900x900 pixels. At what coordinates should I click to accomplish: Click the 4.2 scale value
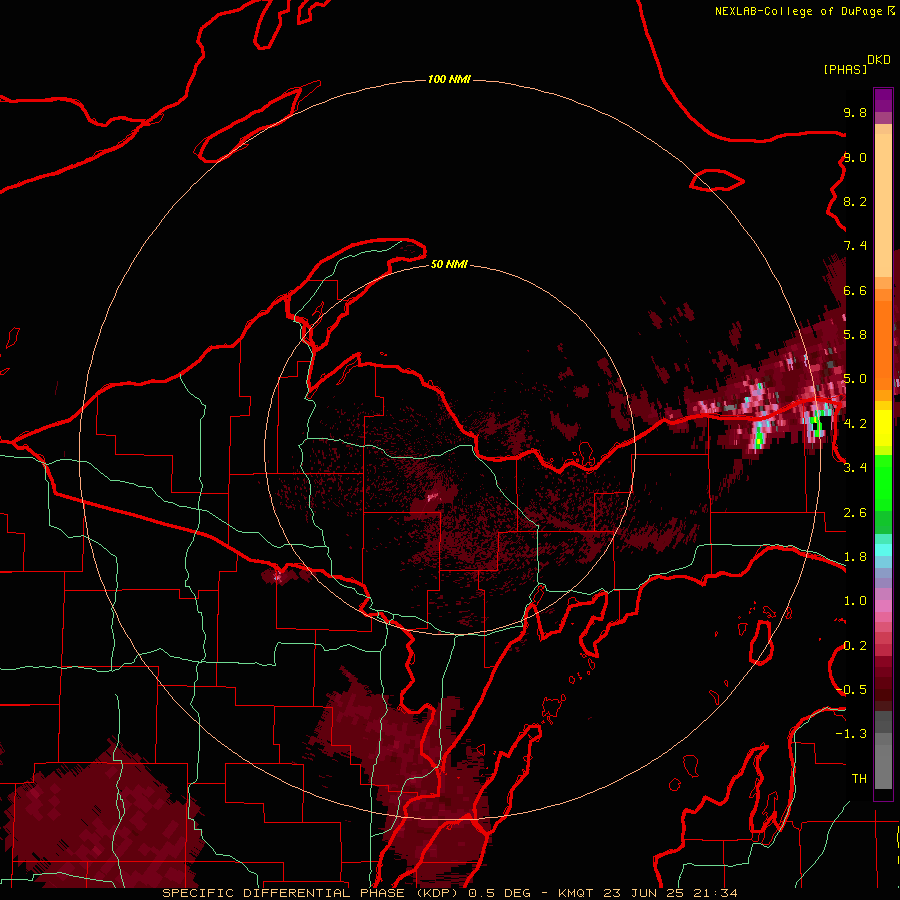pyautogui.click(x=855, y=424)
